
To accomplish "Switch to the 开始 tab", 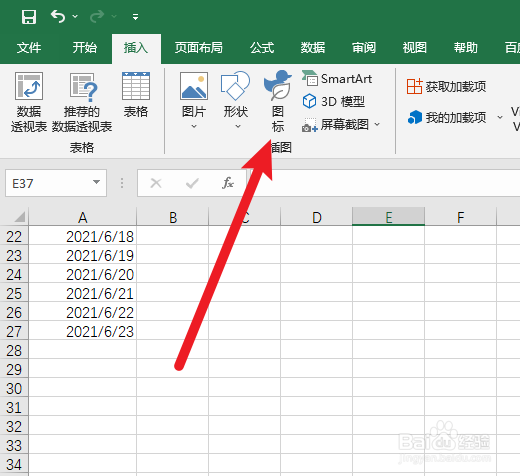I will click(85, 48).
